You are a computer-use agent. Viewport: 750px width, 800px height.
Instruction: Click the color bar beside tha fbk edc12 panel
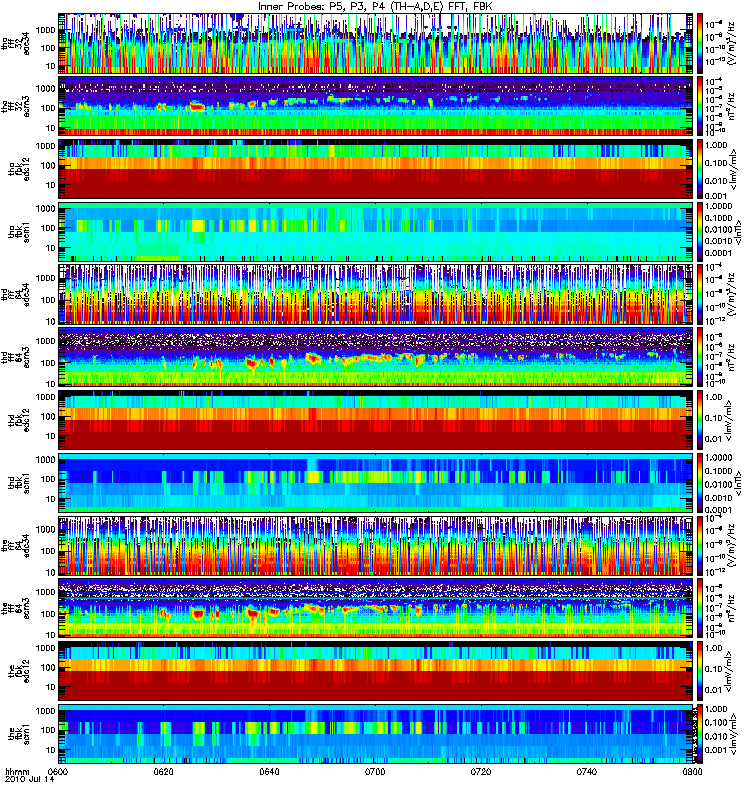[700, 169]
